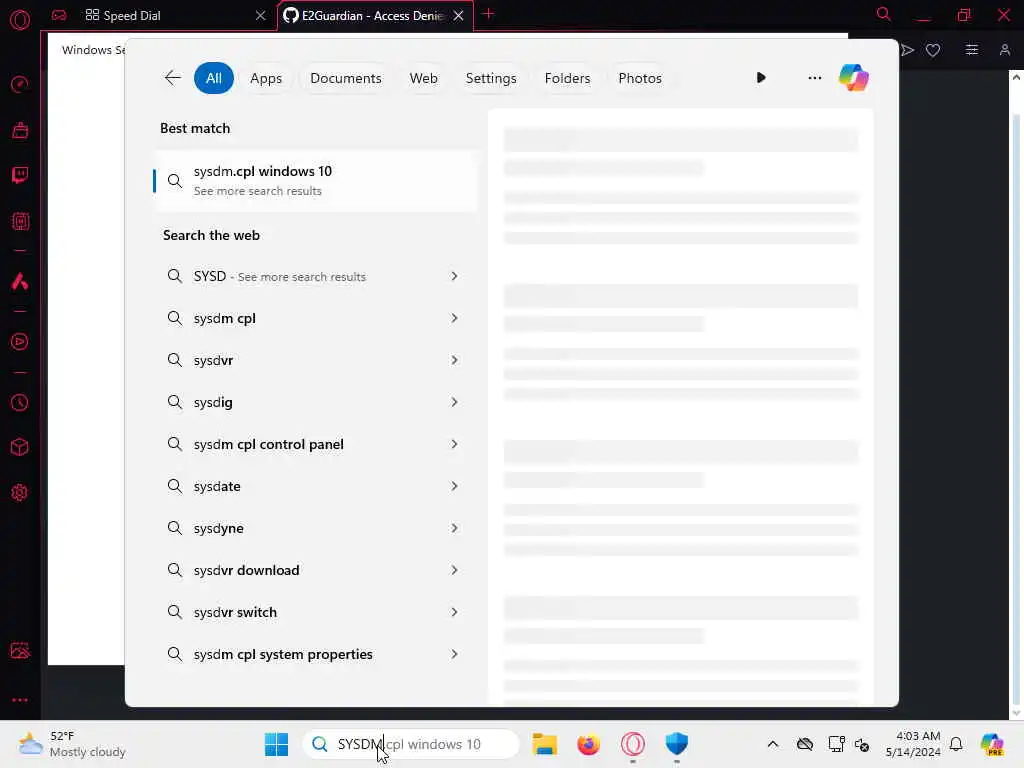Select the Folders search filter
This screenshot has width=1024, height=768.
(x=568, y=78)
